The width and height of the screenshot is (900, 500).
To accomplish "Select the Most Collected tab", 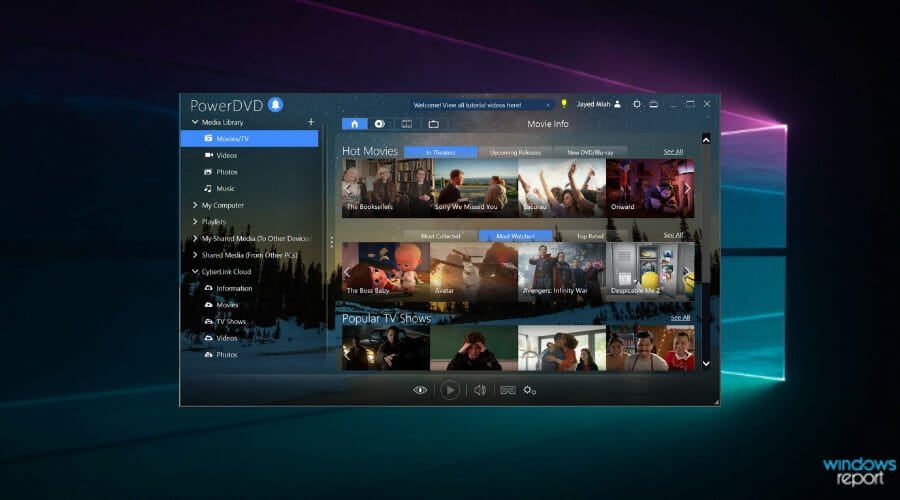I will [x=440, y=236].
